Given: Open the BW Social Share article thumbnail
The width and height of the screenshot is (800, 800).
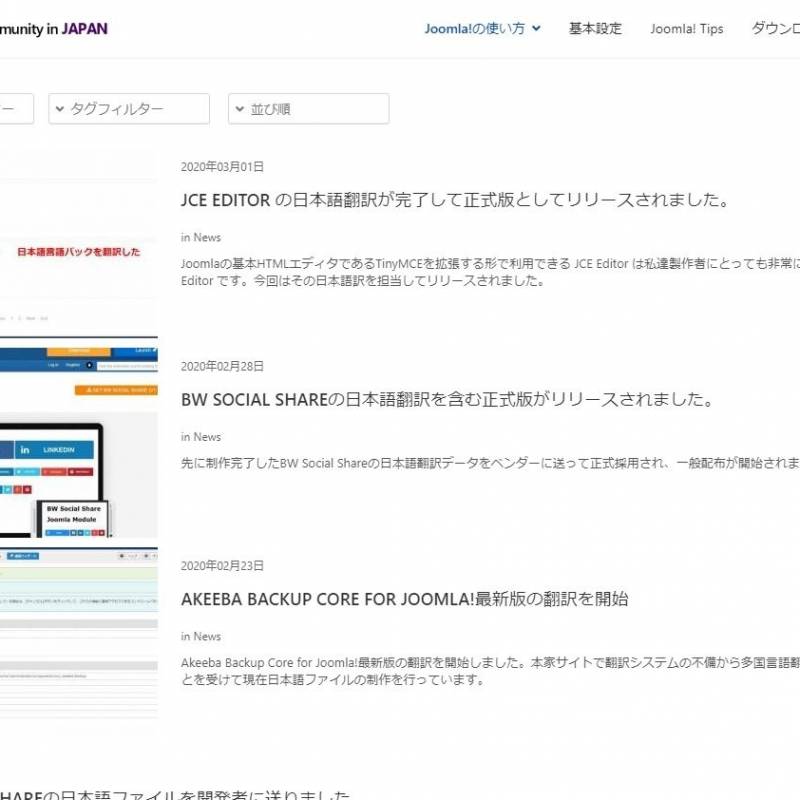Looking at the screenshot, I should click(x=78, y=443).
